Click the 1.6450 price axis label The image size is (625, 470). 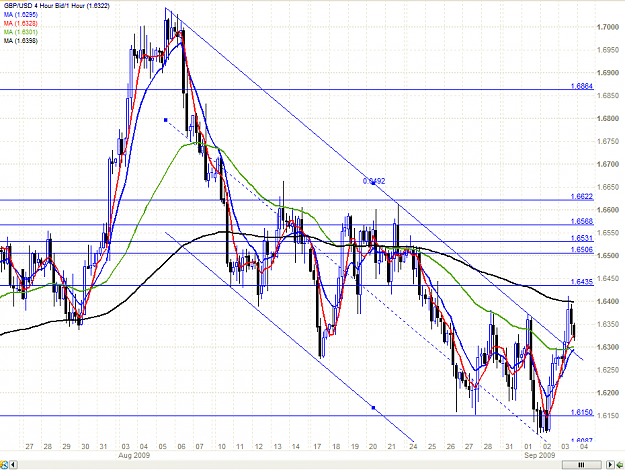click(x=608, y=279)
